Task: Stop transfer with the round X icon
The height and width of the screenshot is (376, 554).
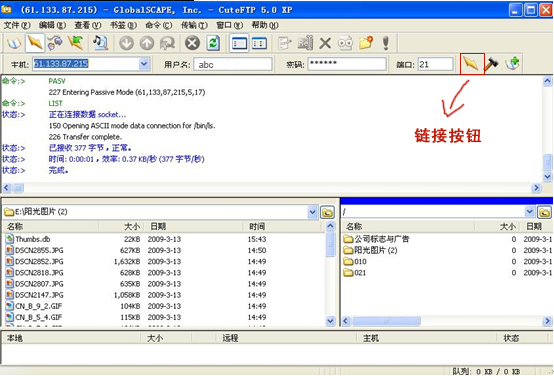Action: [193, 43]
